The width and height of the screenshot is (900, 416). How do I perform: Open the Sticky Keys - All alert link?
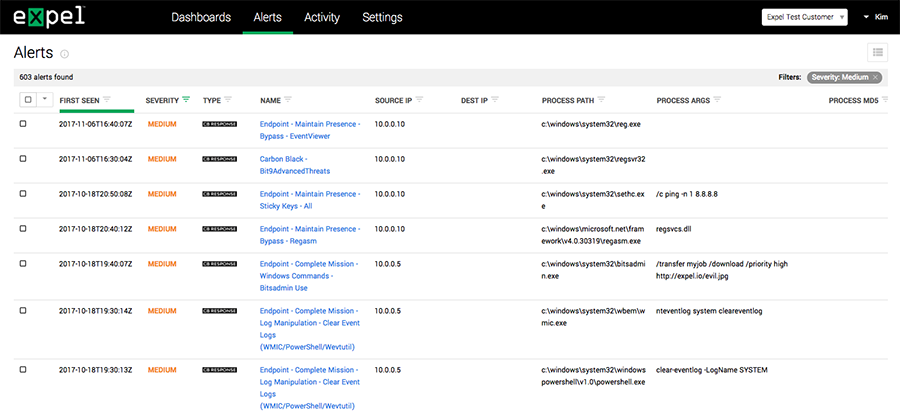(310, 200)
